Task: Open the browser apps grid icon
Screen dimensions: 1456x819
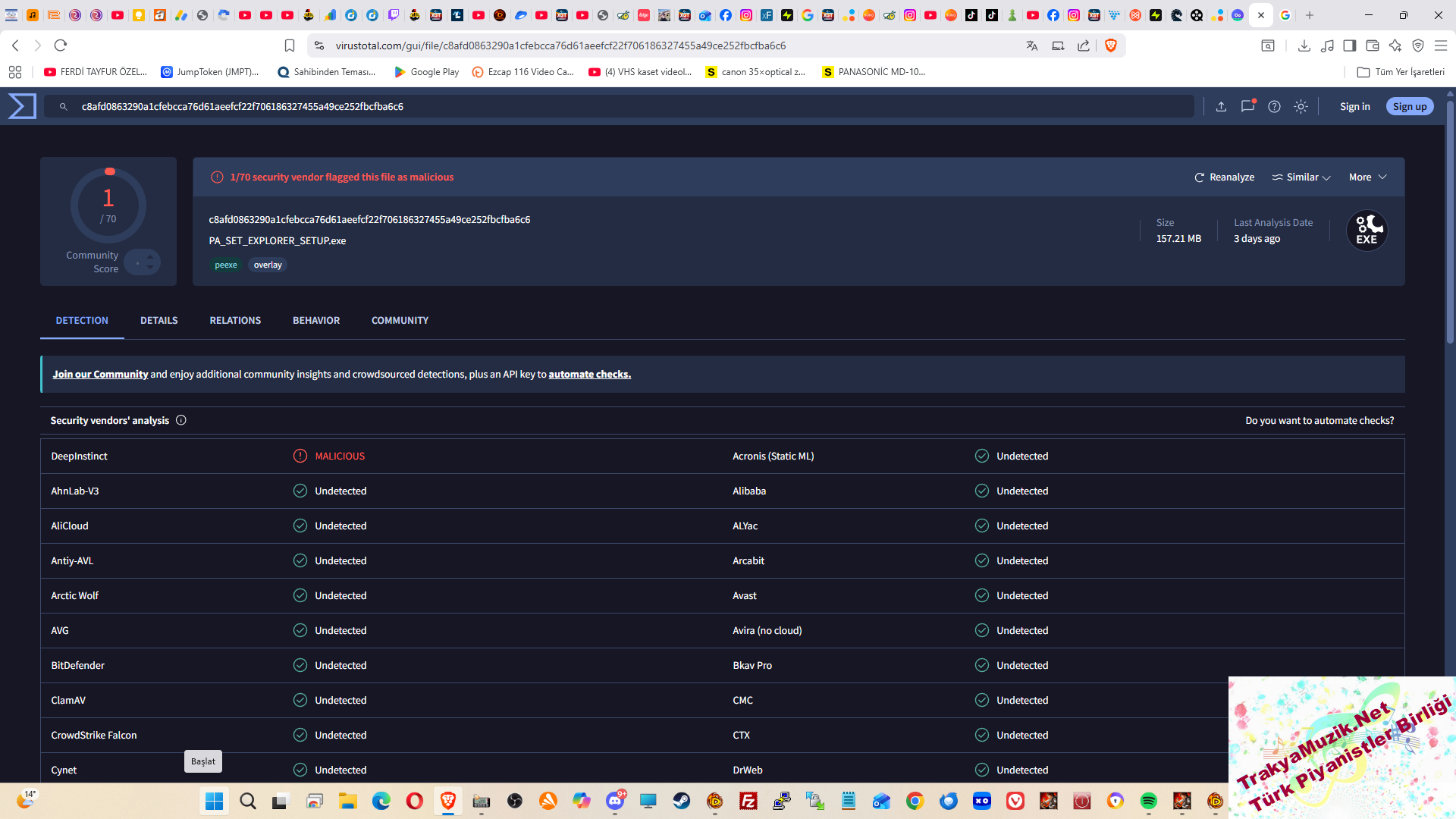Action: click(x=15, y=72)
